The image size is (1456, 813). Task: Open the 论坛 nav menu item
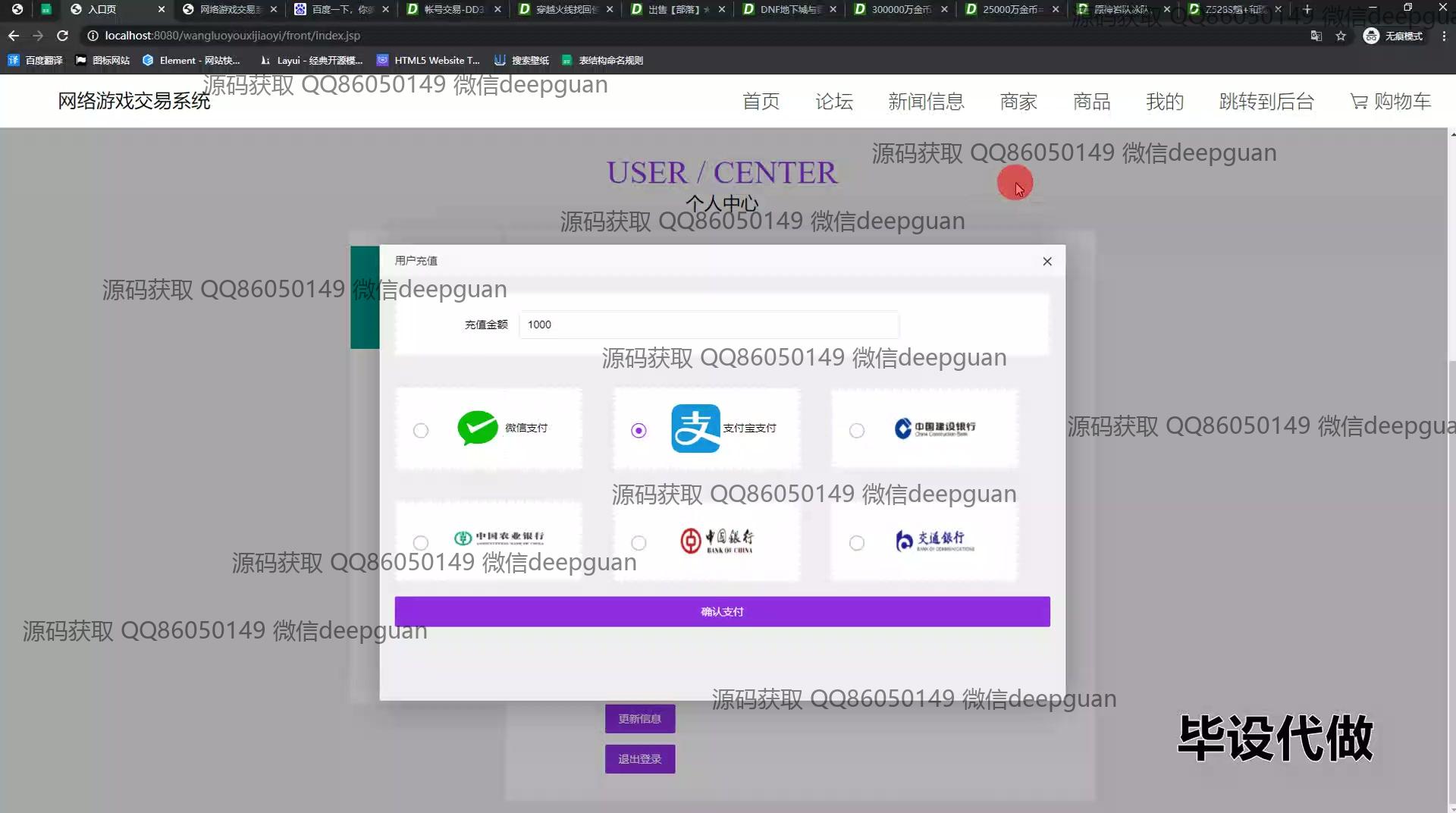point(834,102)
